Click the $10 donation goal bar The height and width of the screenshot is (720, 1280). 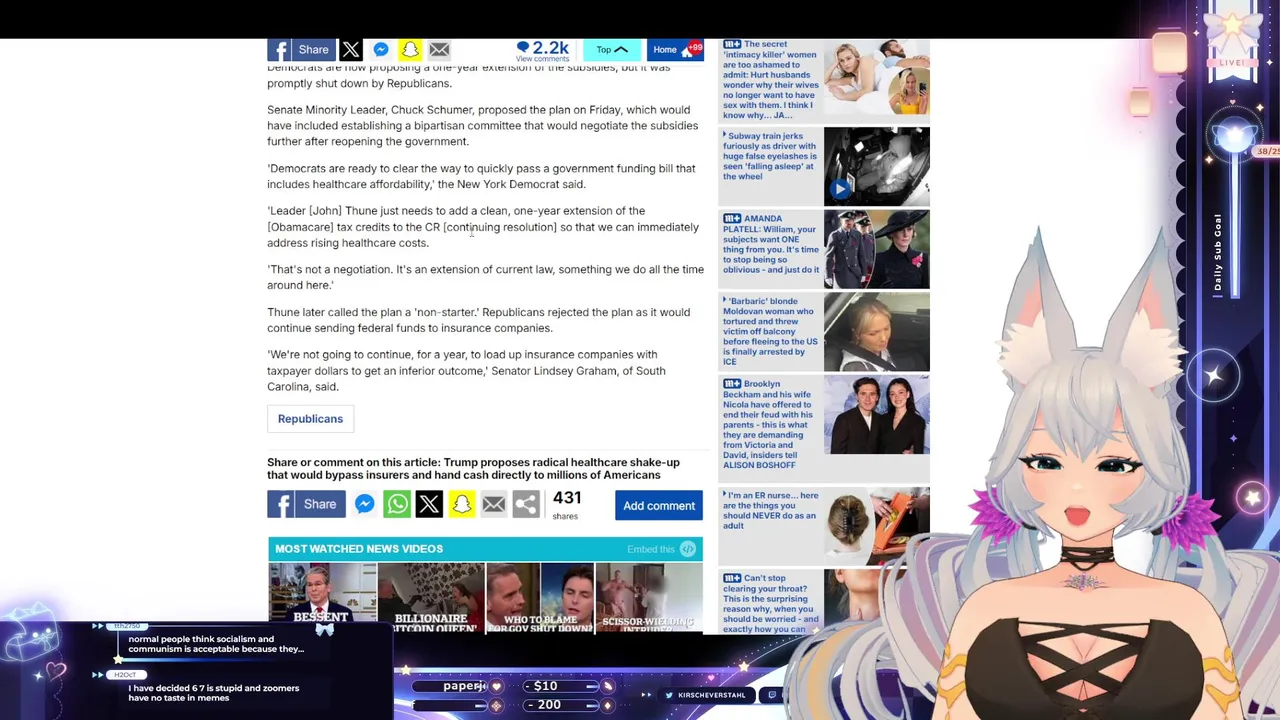pyautogui.click(x=560, y=686)
